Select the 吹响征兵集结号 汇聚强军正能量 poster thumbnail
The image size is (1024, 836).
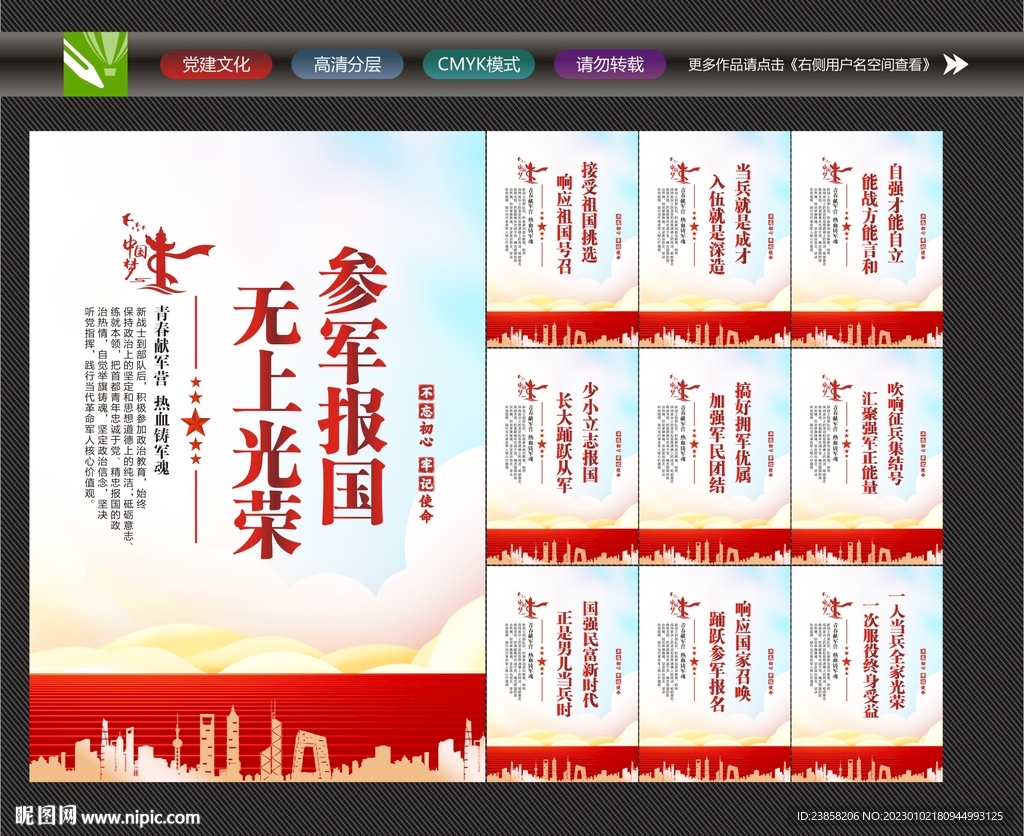pyautogui.click(x=867, y=457)
